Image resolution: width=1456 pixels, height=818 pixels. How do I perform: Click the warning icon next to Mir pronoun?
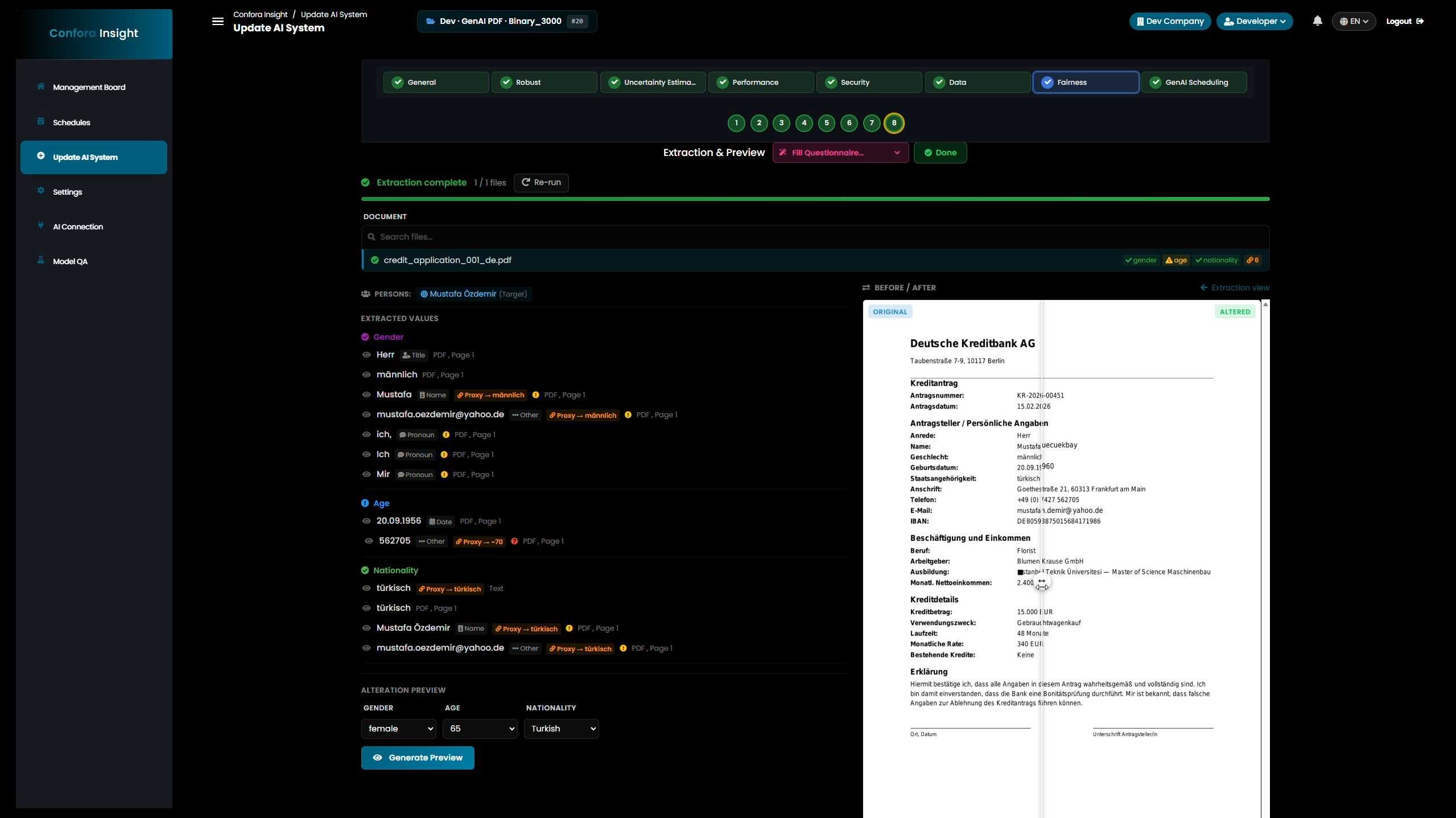coord(444,475)
